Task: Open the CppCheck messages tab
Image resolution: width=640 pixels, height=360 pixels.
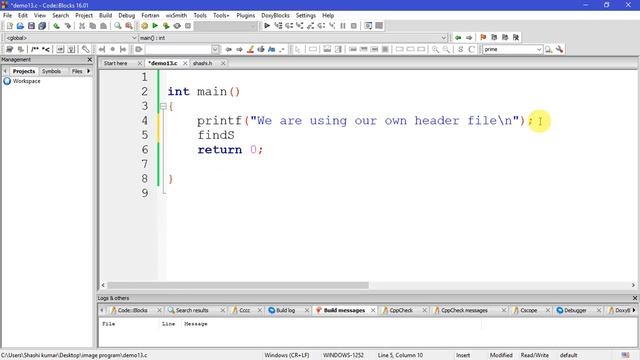Action: (x=464, y=310)
